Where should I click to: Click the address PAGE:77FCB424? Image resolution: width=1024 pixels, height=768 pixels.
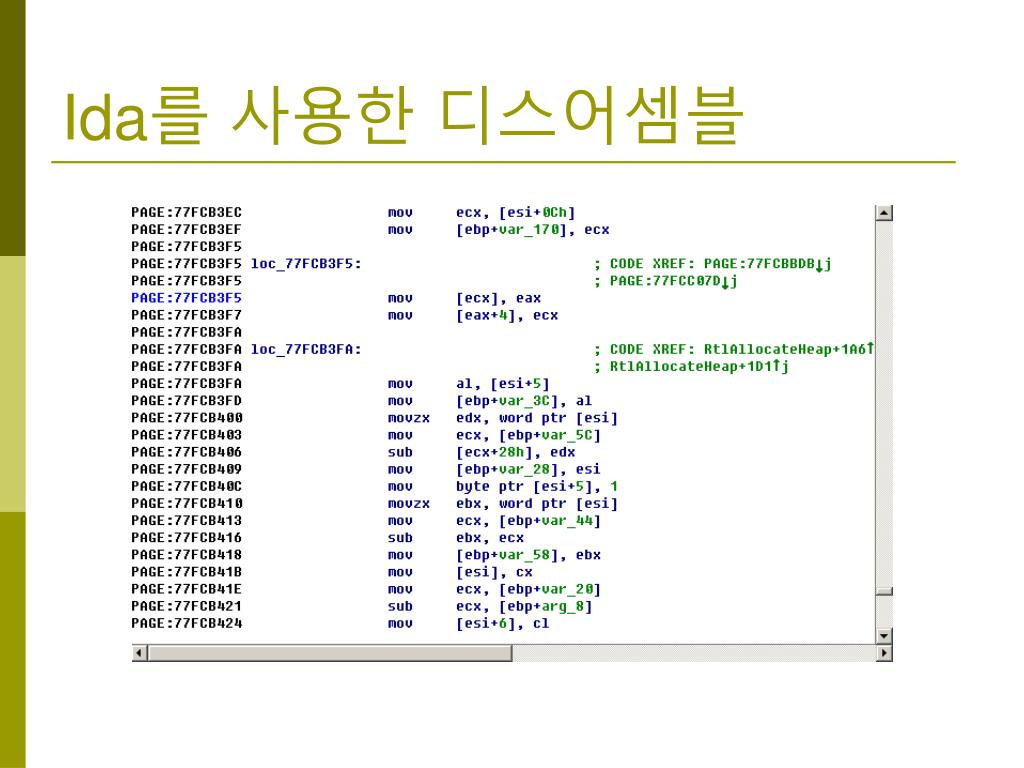coord(186,623)
